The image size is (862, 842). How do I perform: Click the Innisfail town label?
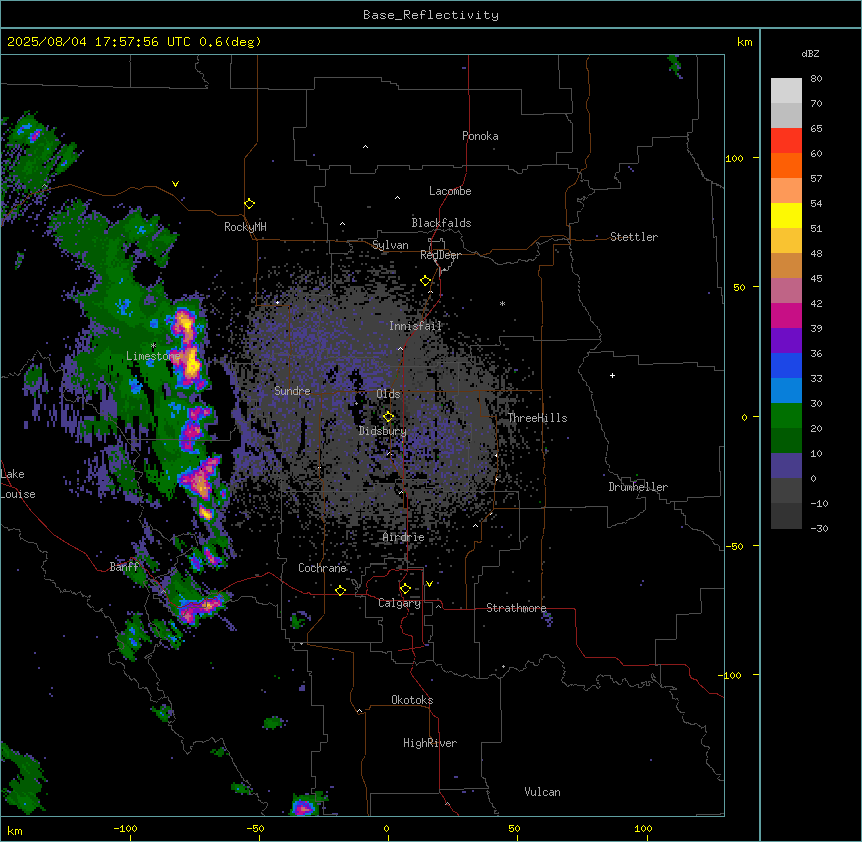tap(415, 326)
